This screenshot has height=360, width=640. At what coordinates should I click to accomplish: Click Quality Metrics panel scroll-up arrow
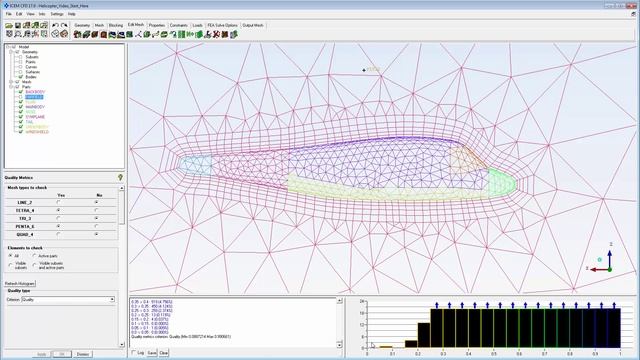tap(122, 188)
